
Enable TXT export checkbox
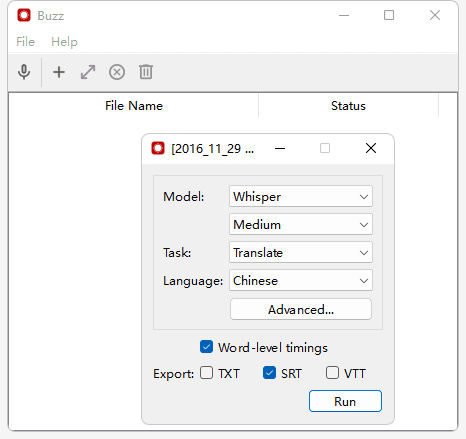pos(206,373)
